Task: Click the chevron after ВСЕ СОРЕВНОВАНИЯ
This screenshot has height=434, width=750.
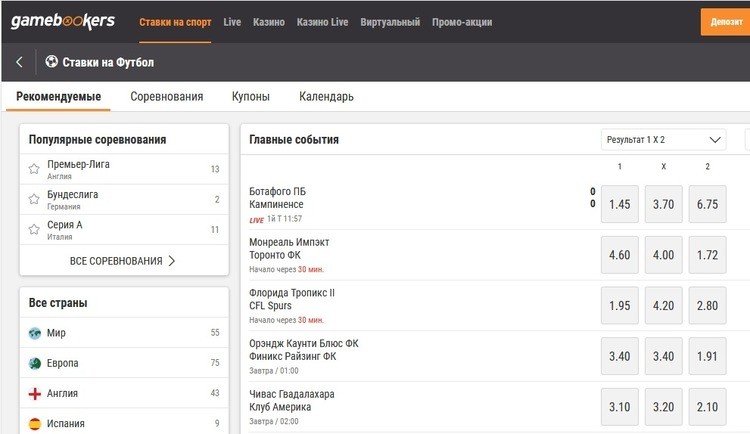Action: tap(172, 261)
